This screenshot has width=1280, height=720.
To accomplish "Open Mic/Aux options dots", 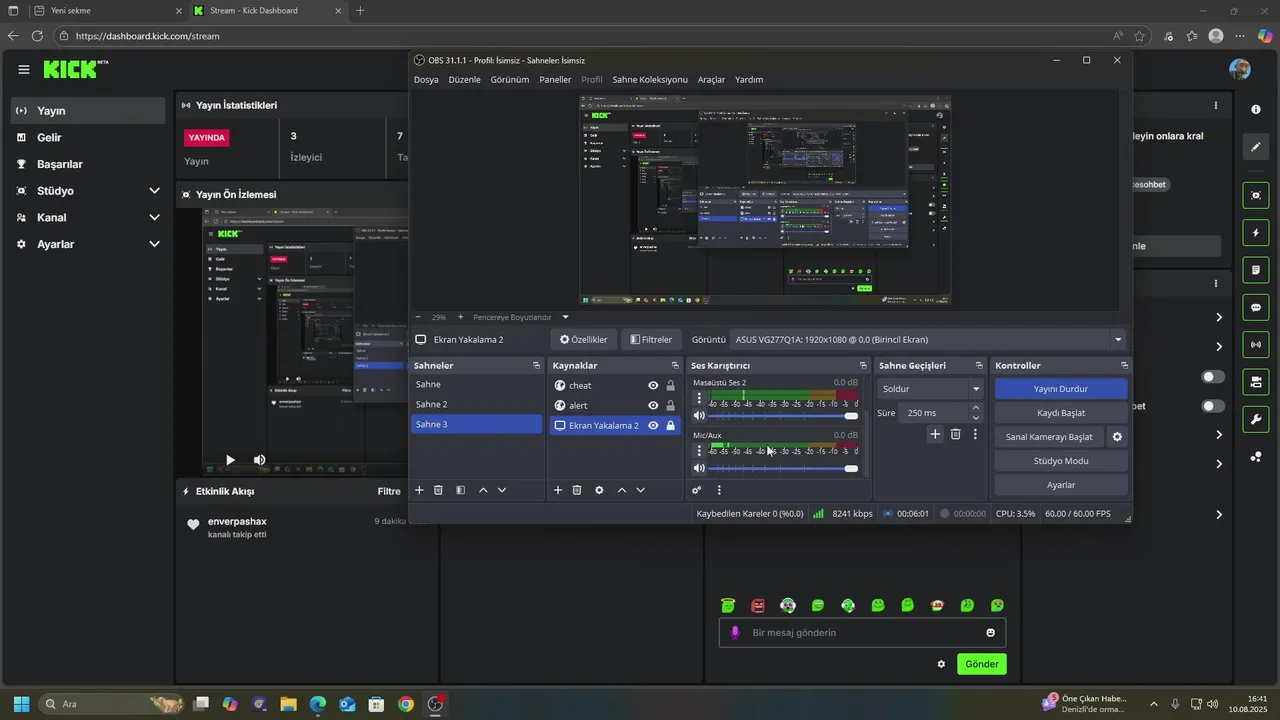I will [699, 451].
